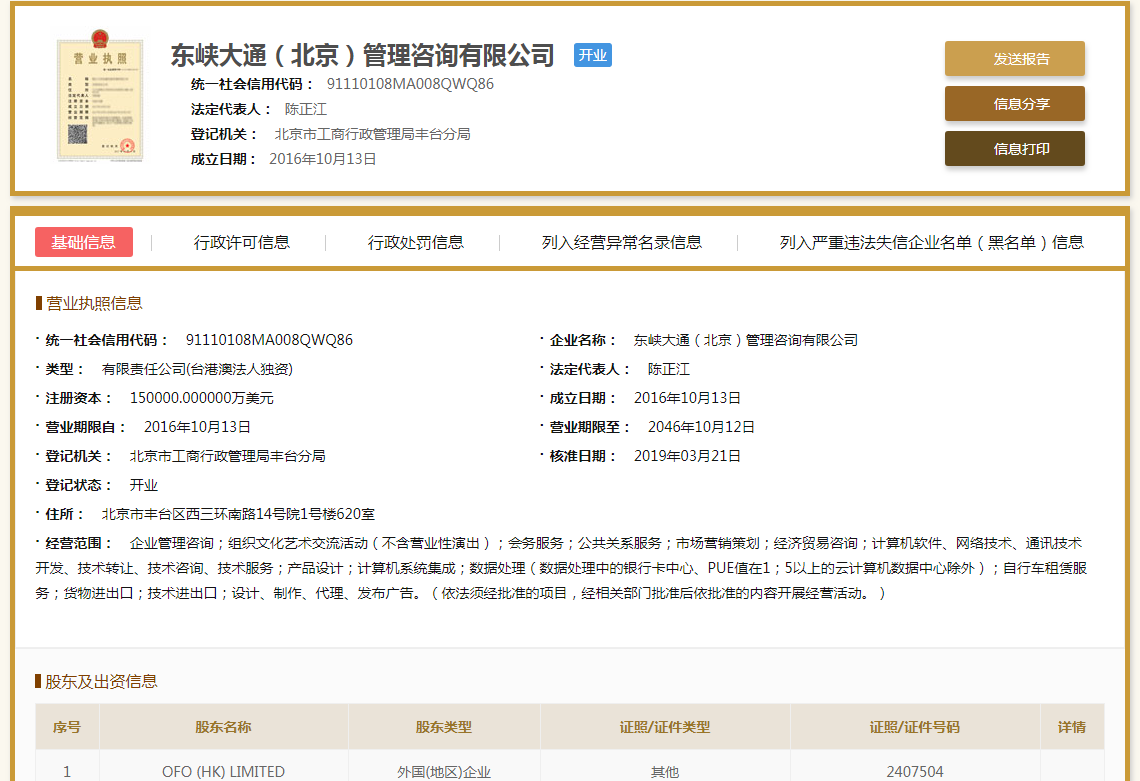This screenshot has width=1140, height=781.
Task: Click the 发送报告 button
Action: [x=1014, y=59]
